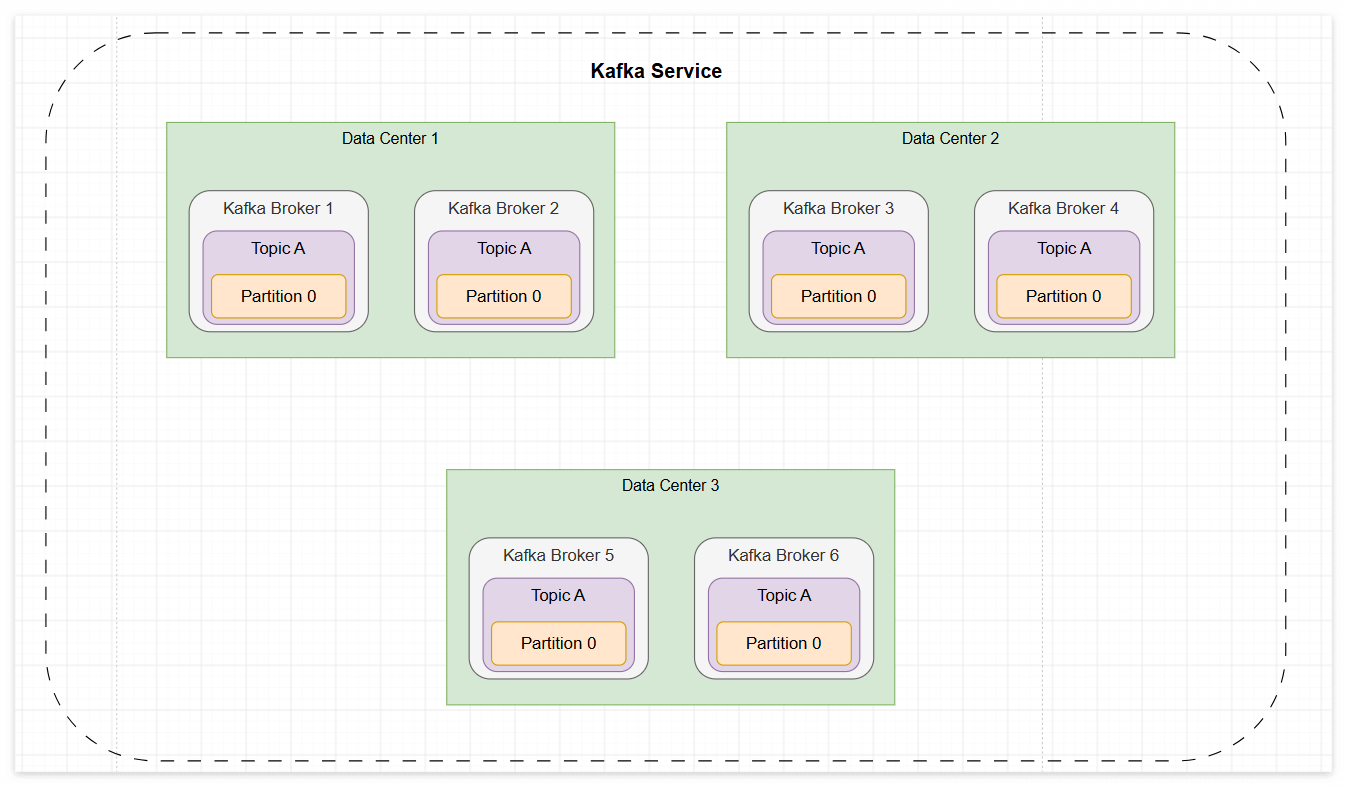Select the "Kafka Broker 4" label
The width and height of the screenshot is (1347, 787).
point(1063,208)
